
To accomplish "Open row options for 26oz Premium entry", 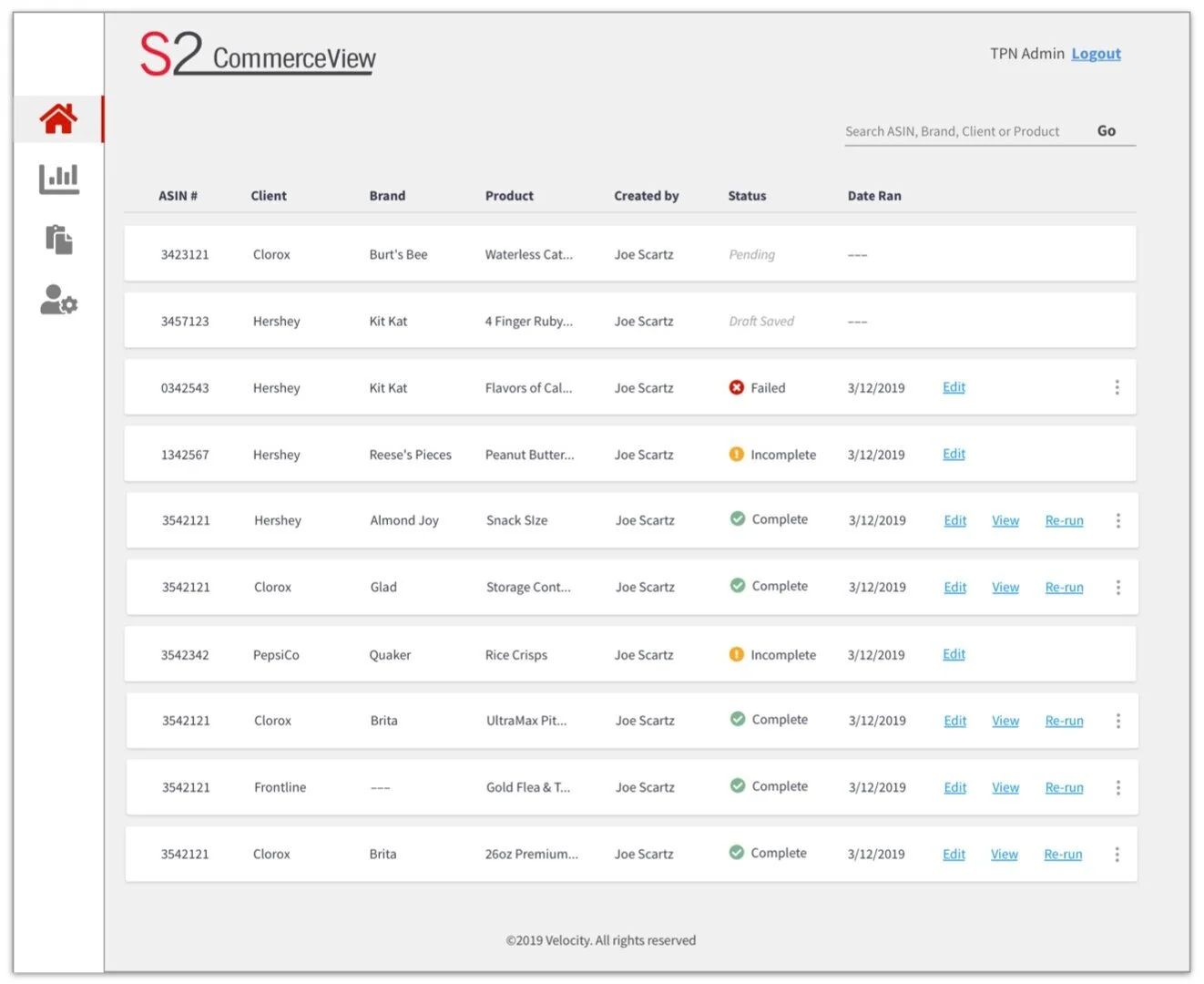I will coord(1117,854).
